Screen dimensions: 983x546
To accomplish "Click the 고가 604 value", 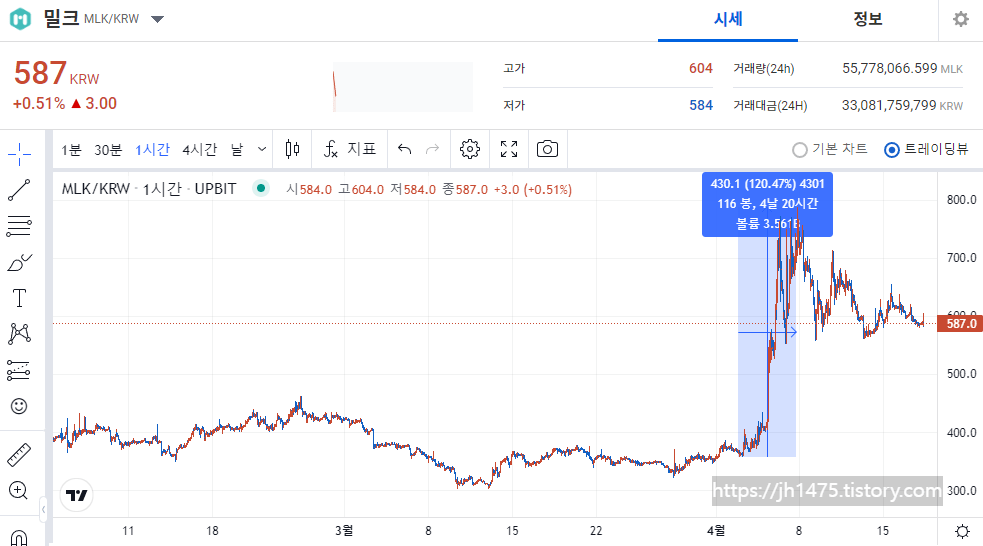I will [701, 68].
